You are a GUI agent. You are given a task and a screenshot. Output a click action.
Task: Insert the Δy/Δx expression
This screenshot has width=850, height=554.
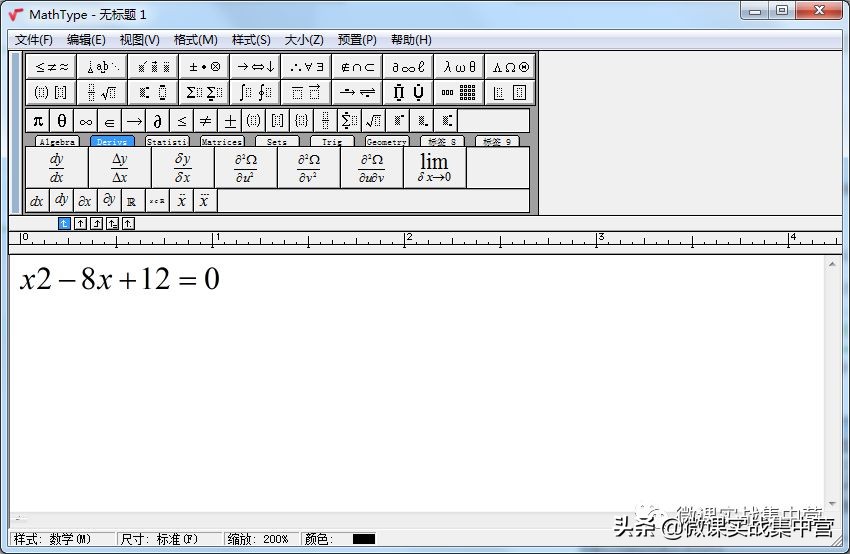pyautogui.click(x=119, y=168)
